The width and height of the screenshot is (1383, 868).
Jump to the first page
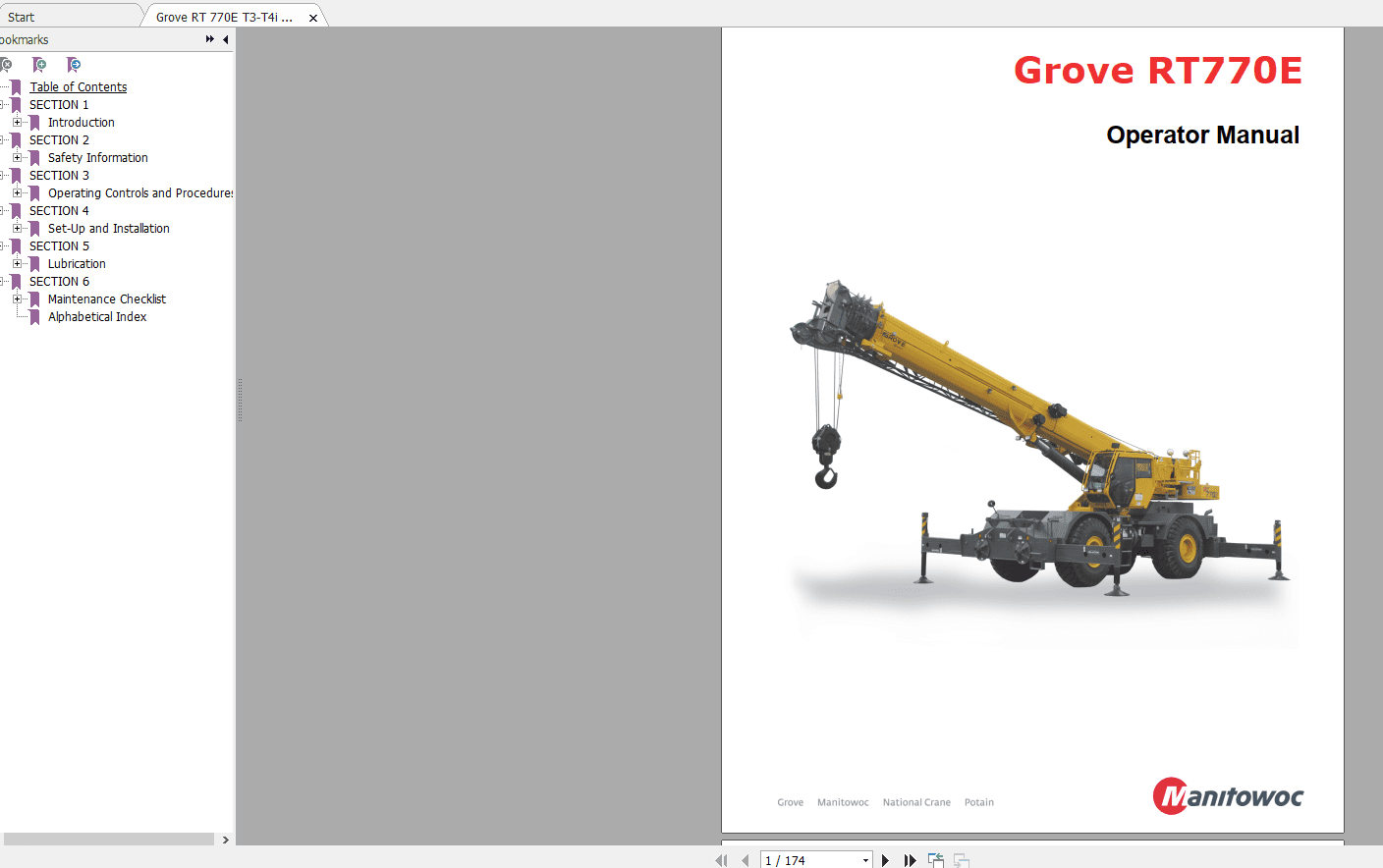[722, 860]
